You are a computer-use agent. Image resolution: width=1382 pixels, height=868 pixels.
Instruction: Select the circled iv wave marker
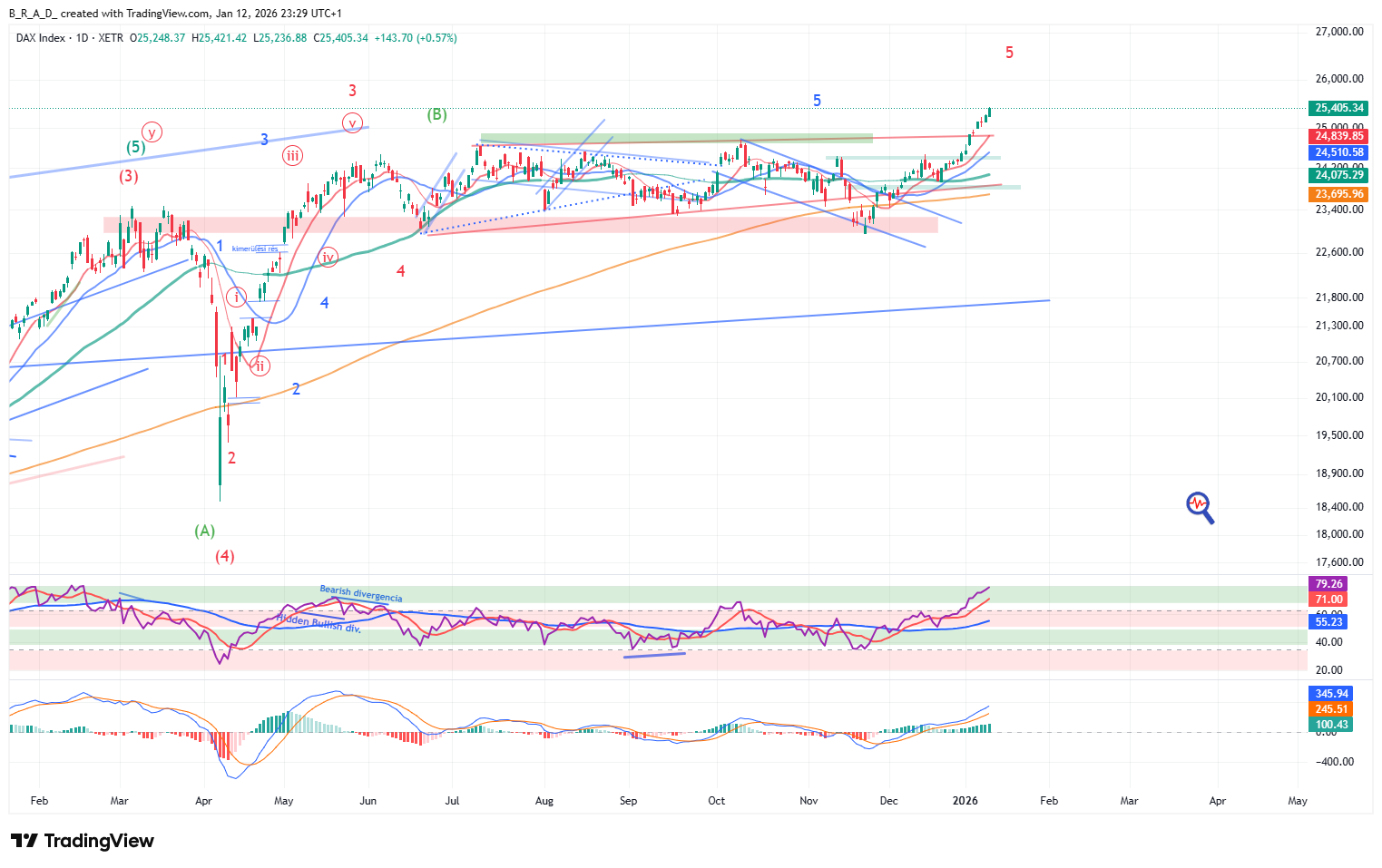(328, 258)
